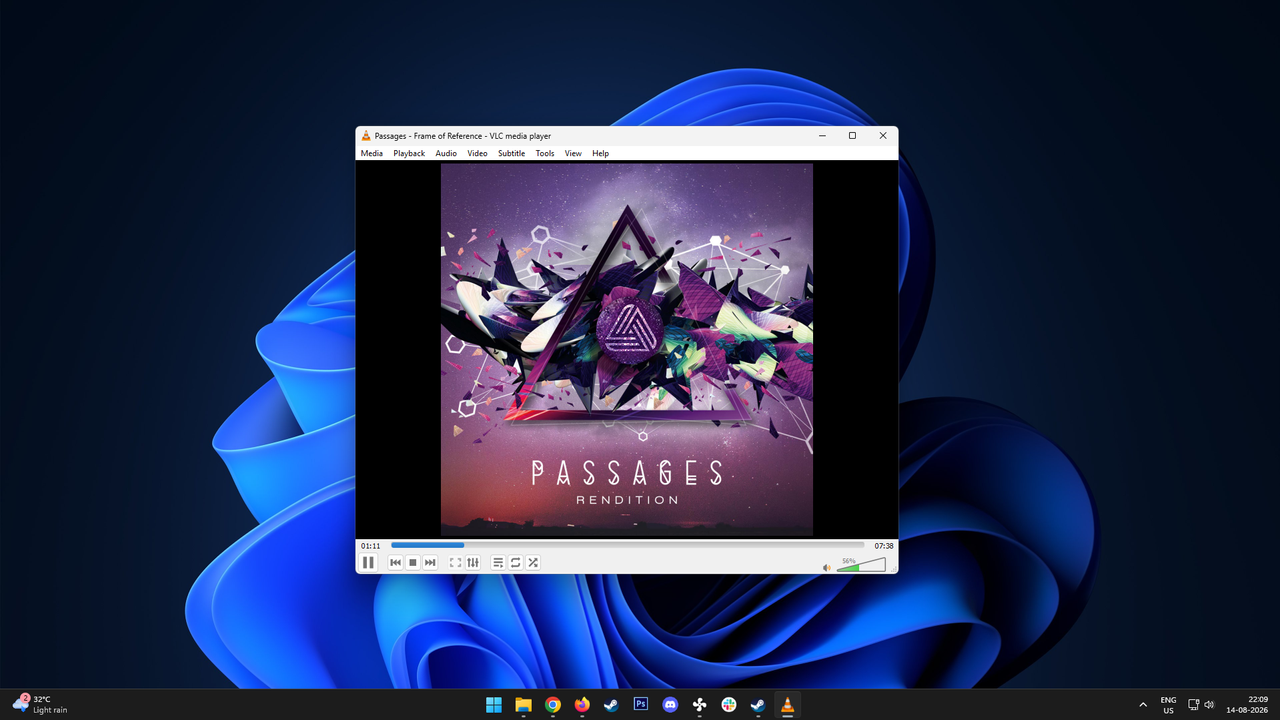
Task: Mute audio using the speaker icon
Action: pos(827,567)
